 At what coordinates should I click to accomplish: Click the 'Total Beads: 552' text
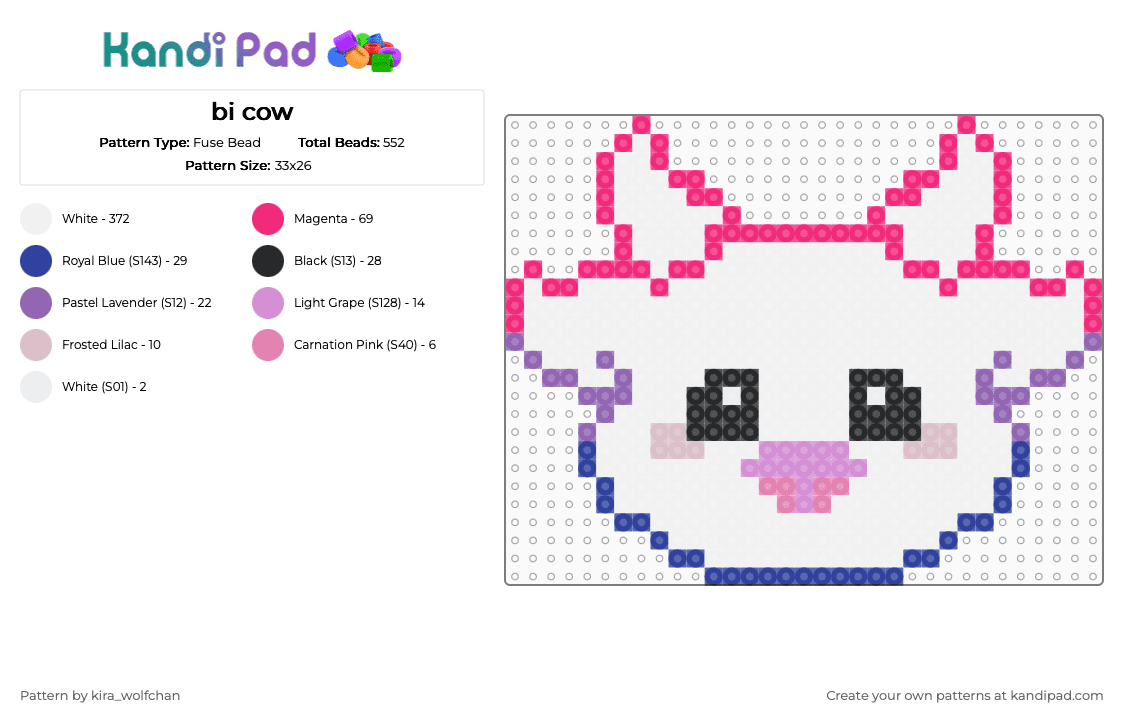[x=351, y=143]
